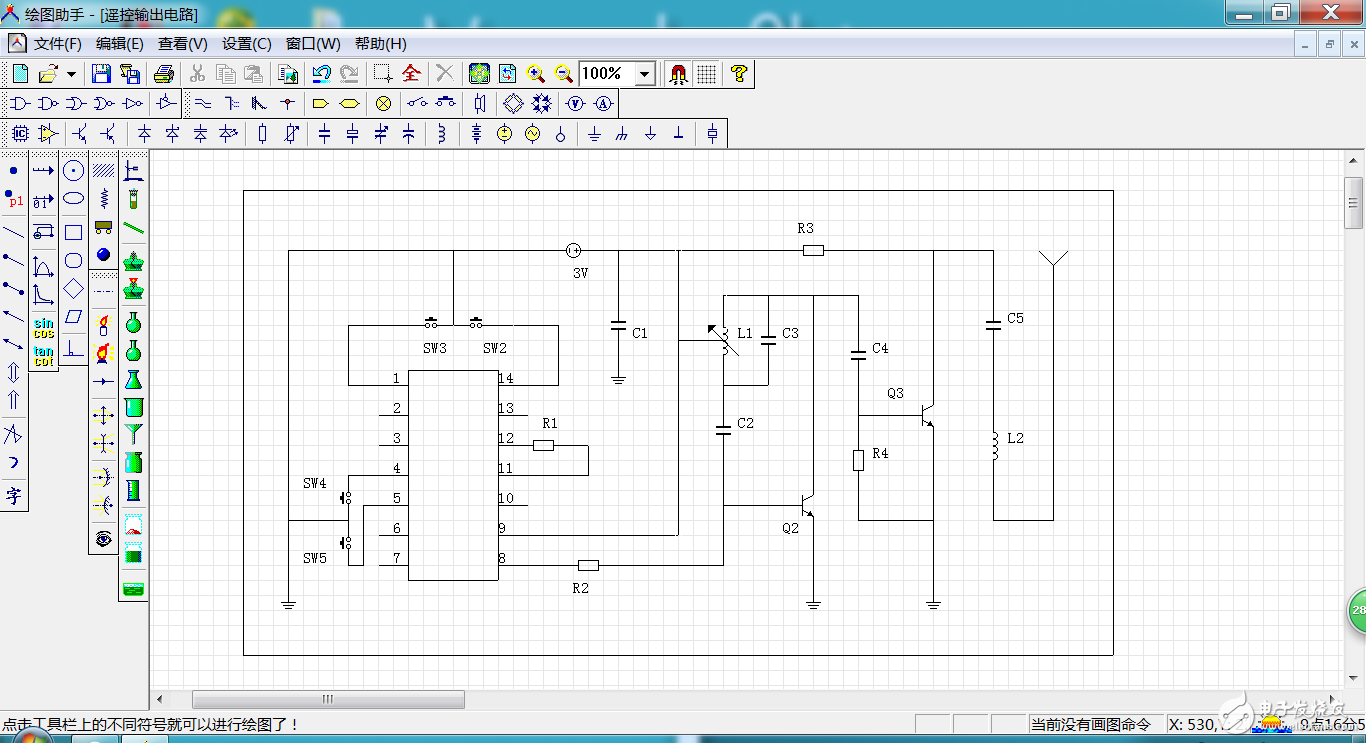Insert the IC chip symbol
The width and height of the screenshot is (1366, 743).
(20, 133)
